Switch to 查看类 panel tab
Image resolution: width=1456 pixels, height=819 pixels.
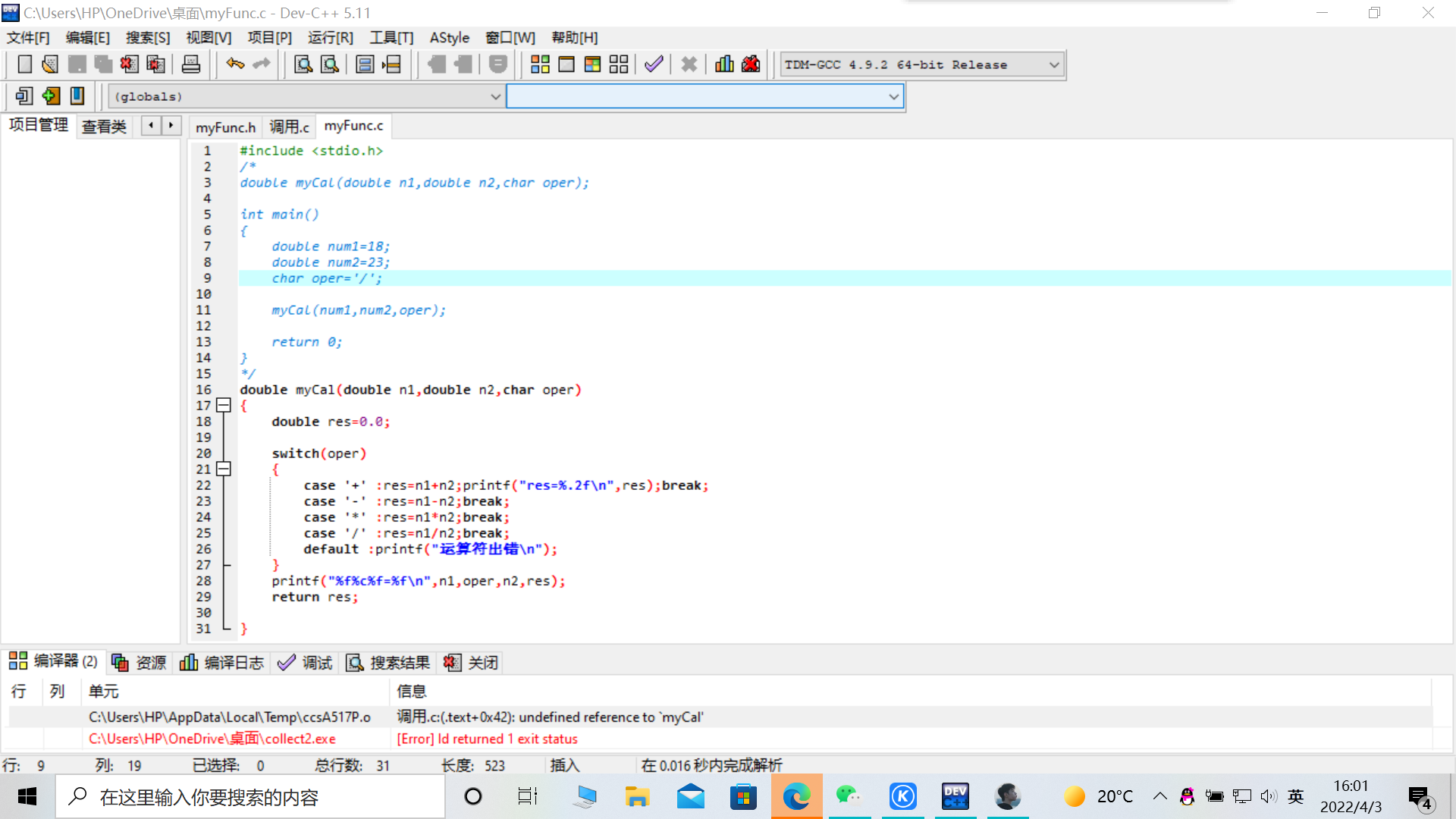(105, 127)
